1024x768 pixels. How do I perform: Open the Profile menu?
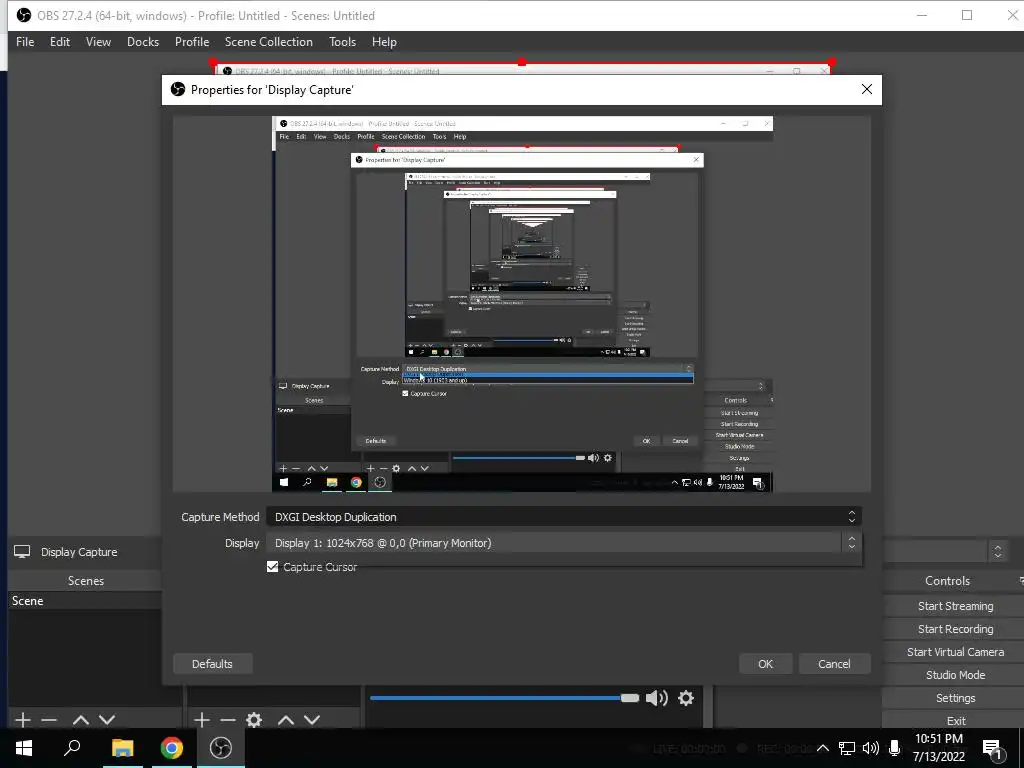[192, 42]
